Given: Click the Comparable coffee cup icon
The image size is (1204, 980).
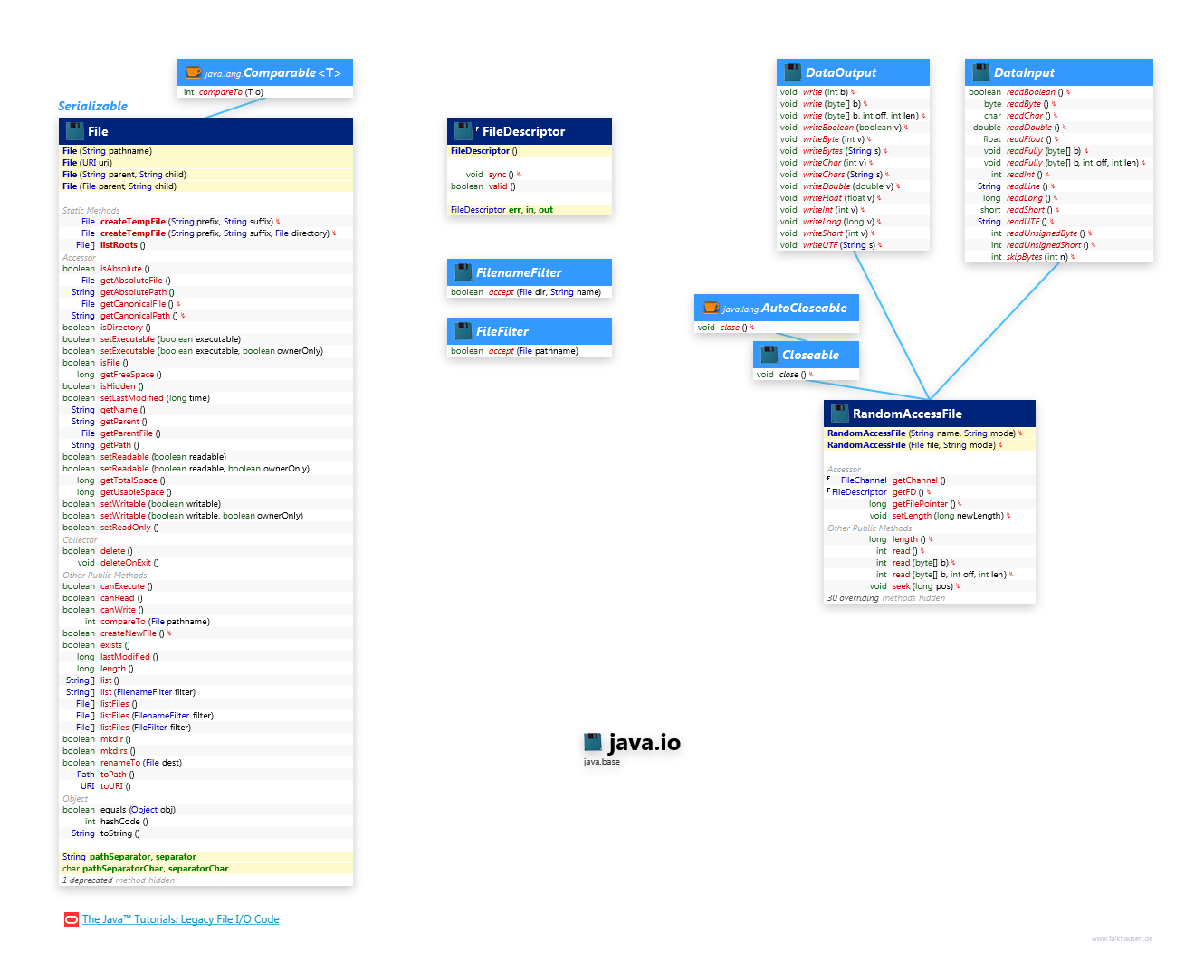Looking at the screenshot, I should coord(193,72).
